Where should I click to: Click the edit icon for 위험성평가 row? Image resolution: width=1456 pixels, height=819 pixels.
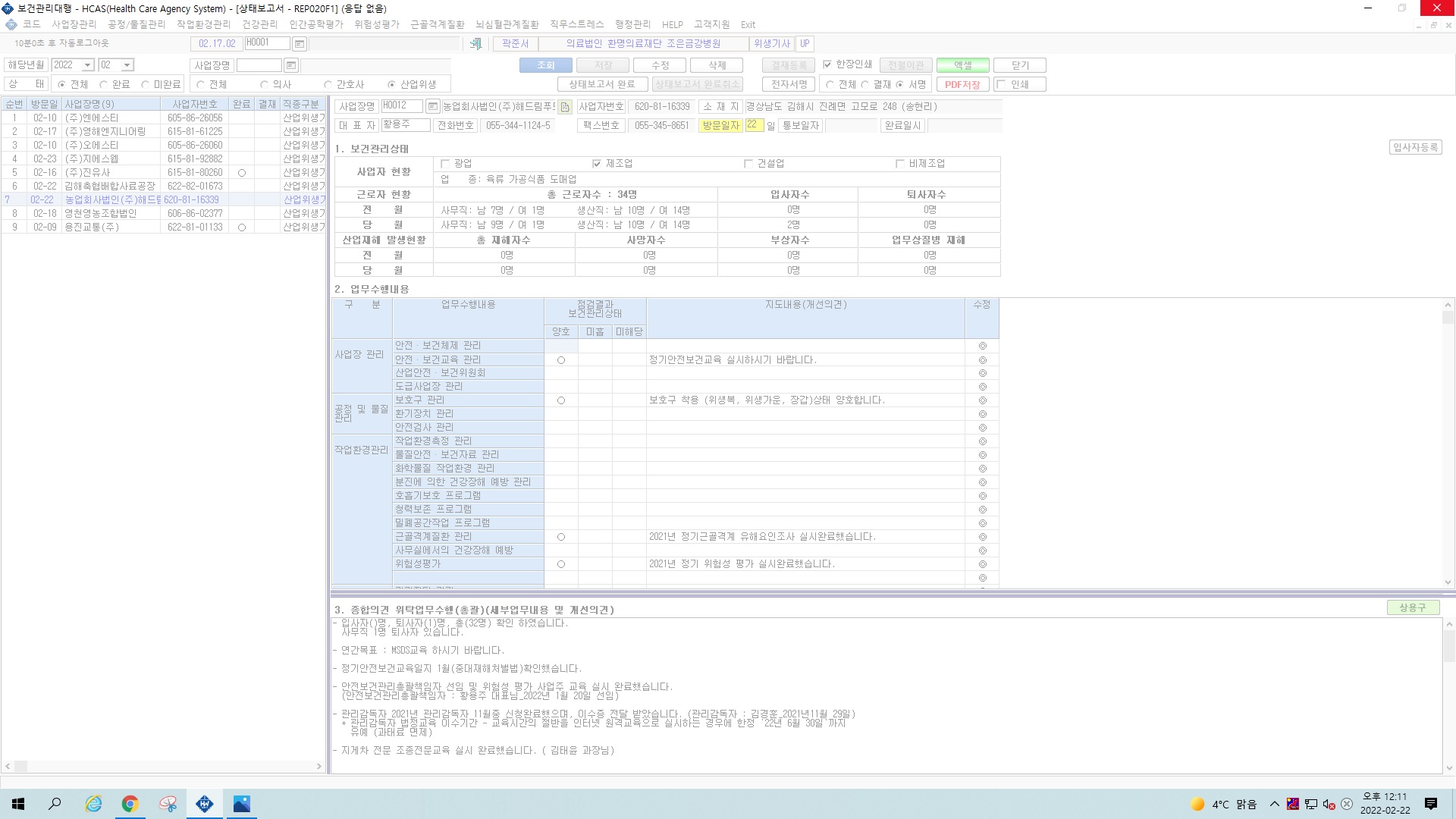pos(982,564)
